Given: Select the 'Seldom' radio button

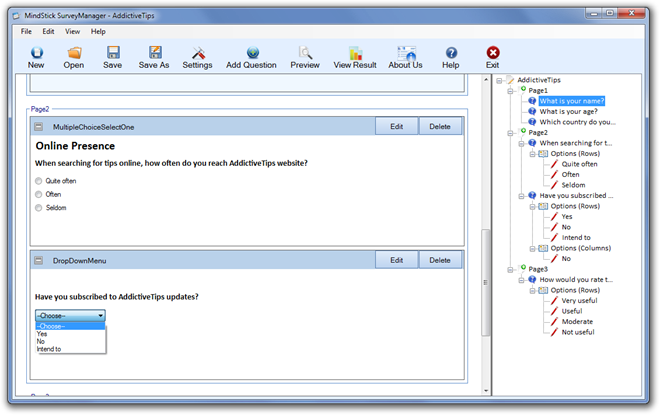Looking at the screenshot, I should pos(39,208).
